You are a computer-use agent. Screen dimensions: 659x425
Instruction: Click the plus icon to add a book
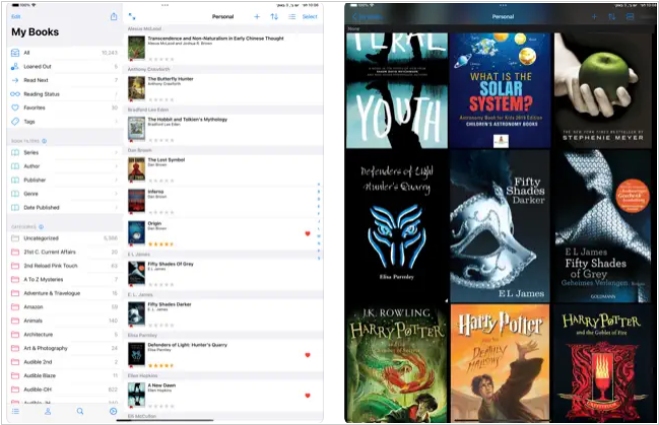[x=257, y=17]
